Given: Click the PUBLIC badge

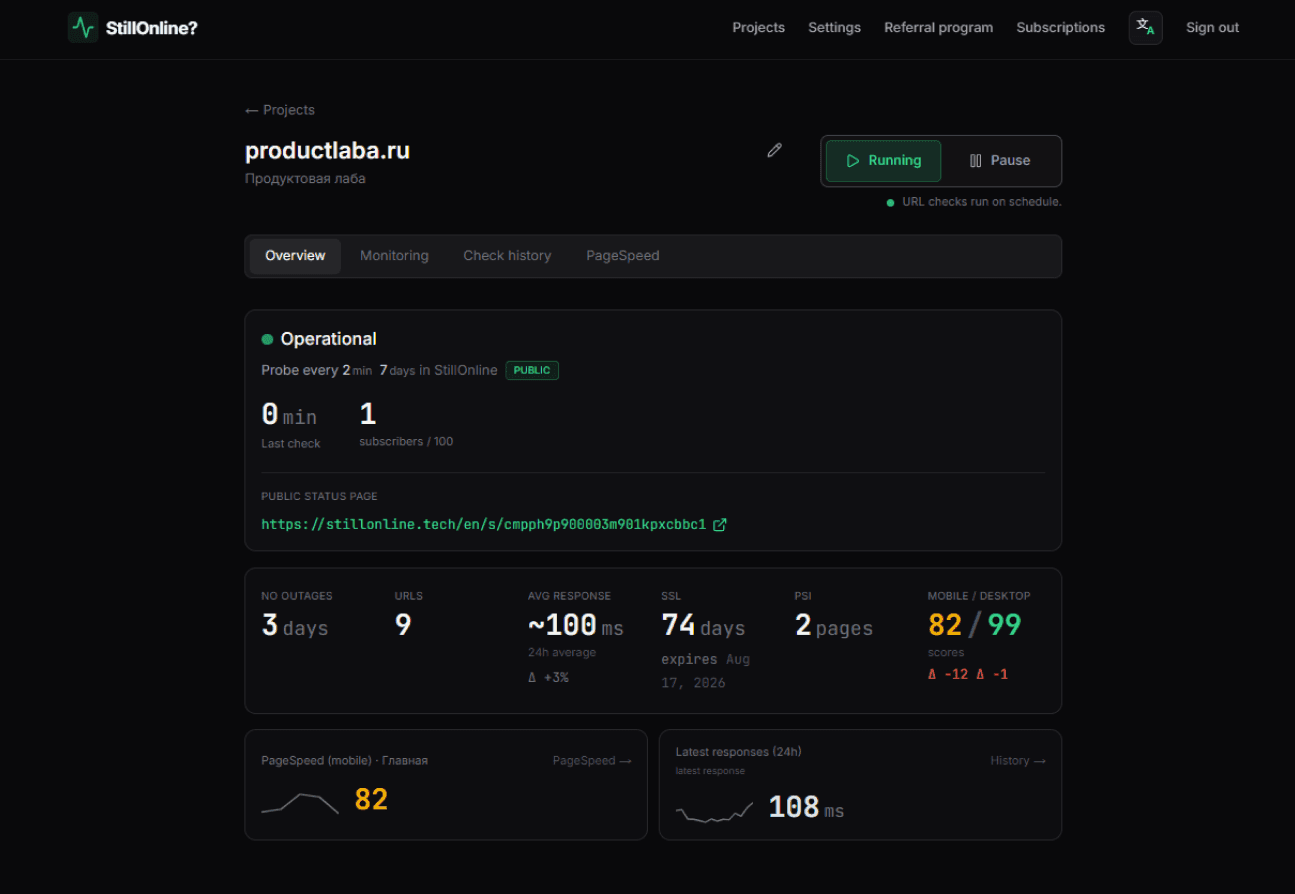Looking at the screenshot, I should pos(532,370).
